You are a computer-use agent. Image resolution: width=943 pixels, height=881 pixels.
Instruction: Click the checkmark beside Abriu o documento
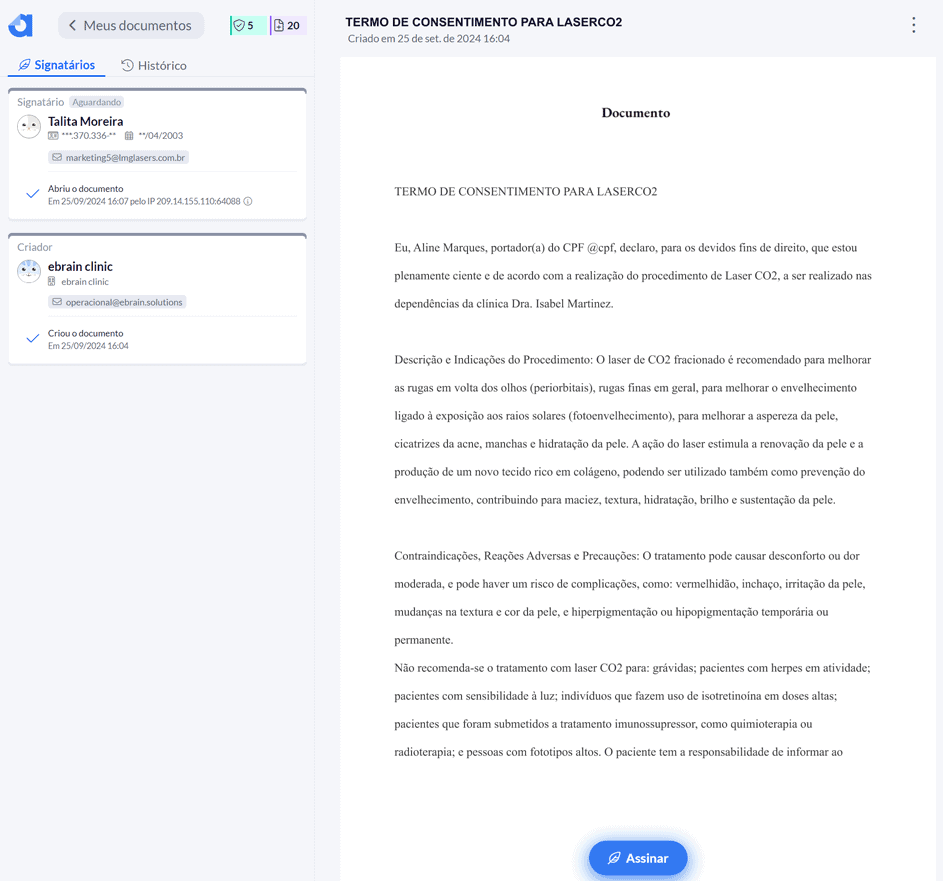coord(32,194)
